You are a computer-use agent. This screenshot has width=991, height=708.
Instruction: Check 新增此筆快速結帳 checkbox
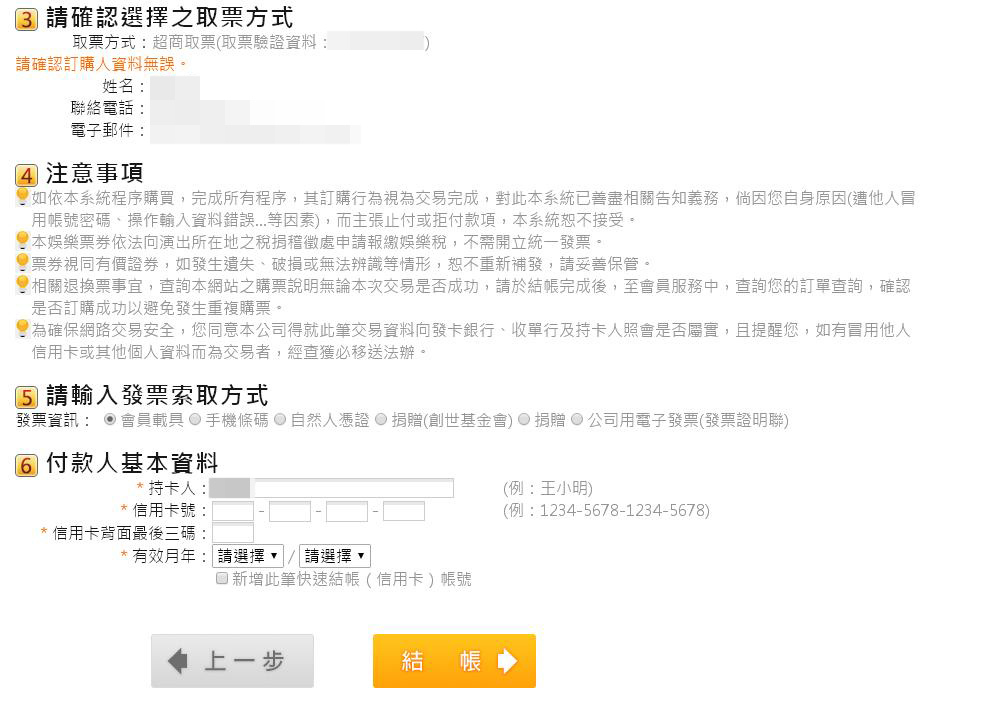tap(222, 578)
